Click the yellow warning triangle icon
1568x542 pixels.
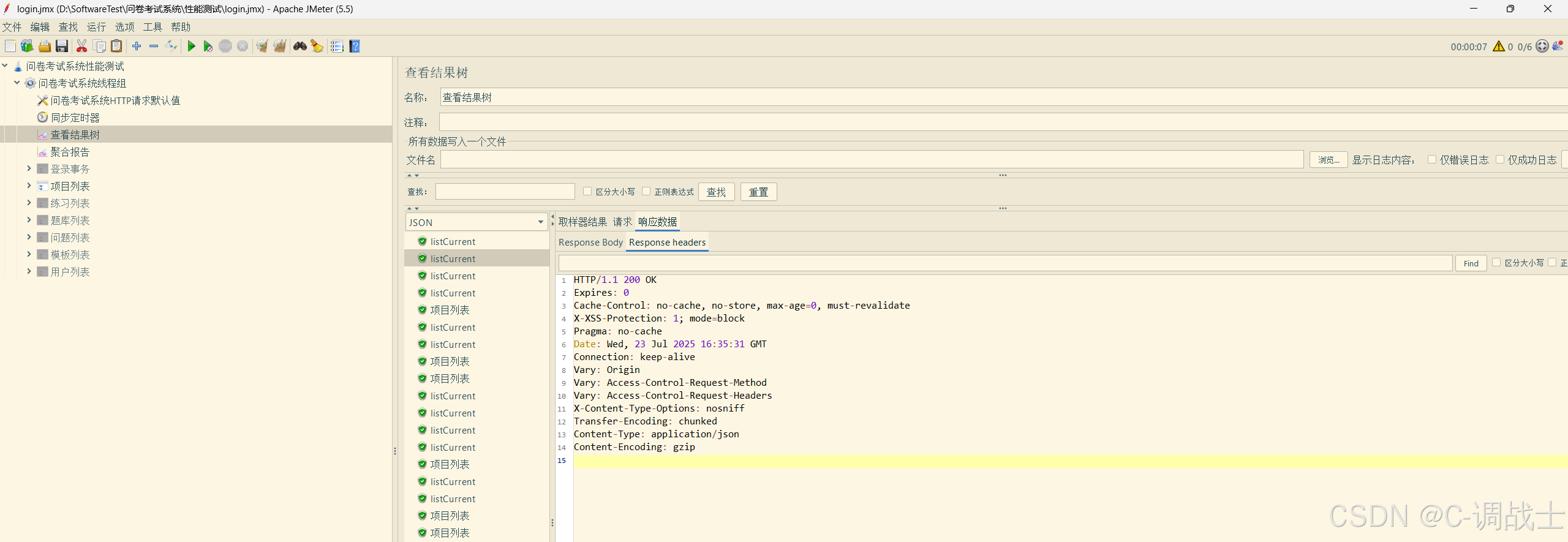point(1499,47)
